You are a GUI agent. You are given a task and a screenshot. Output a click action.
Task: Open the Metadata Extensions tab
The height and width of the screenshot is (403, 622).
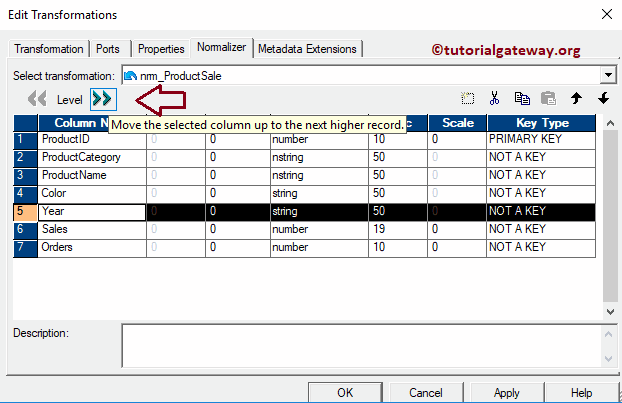click(307, 49)
